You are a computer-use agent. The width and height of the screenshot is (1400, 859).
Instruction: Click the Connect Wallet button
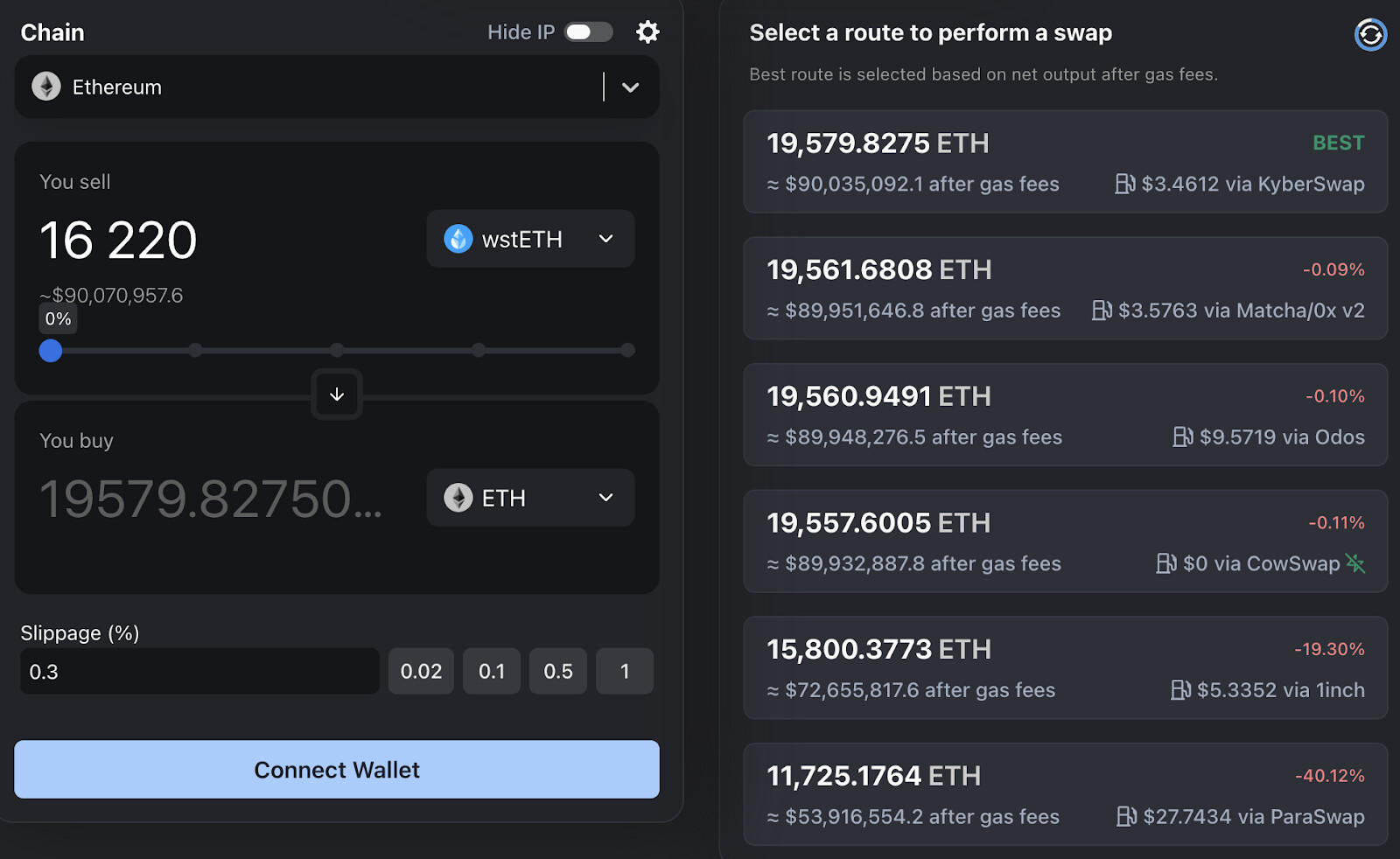point(337,770)
